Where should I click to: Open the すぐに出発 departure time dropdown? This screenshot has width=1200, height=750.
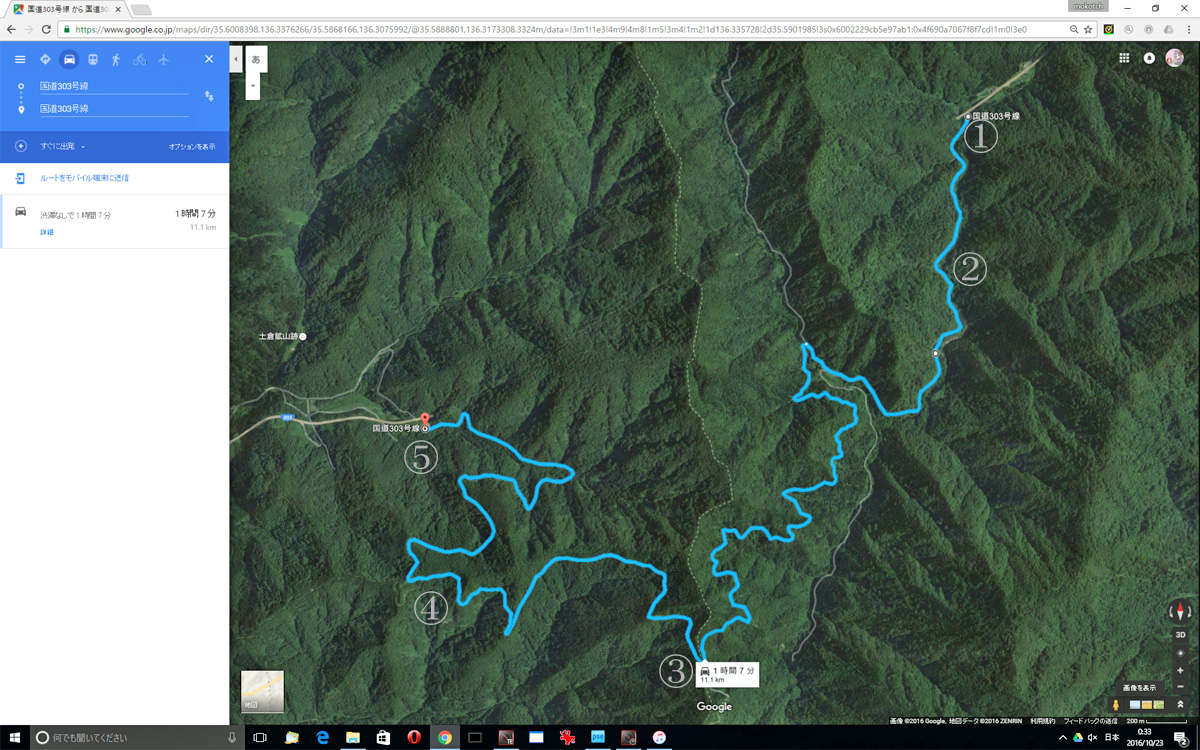coord(63,147)
